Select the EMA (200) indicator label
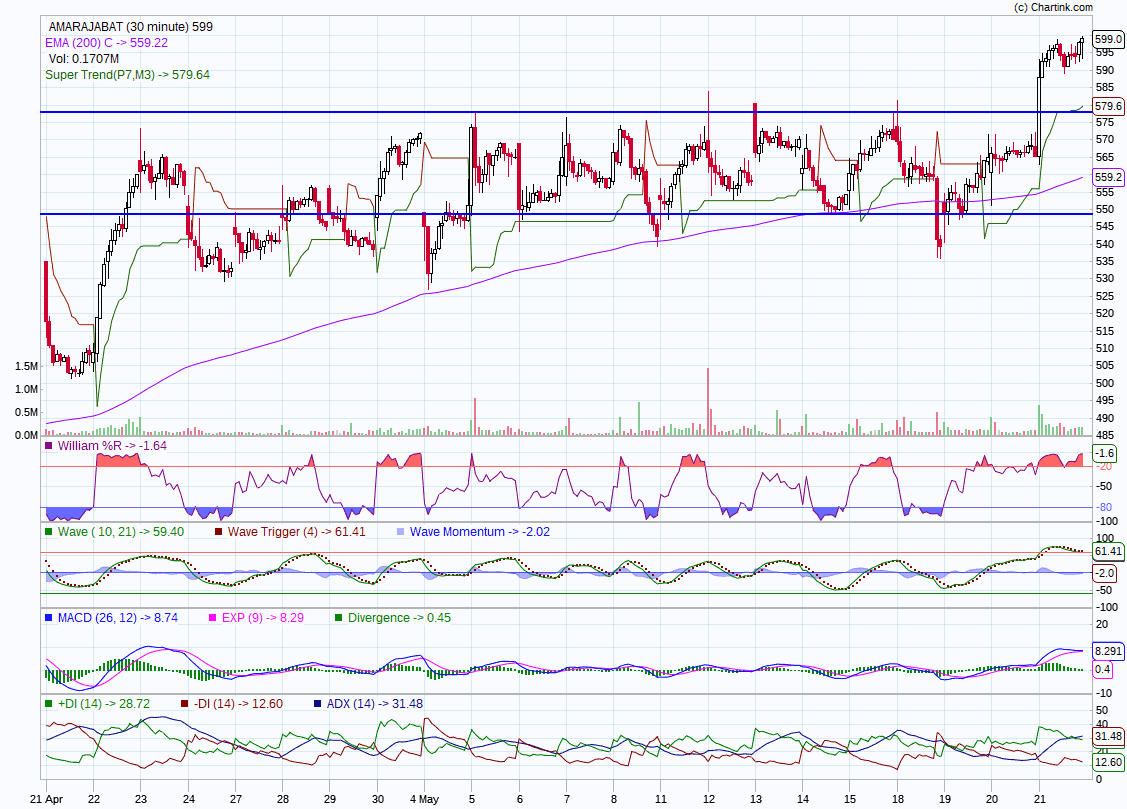1127x809 pixels. pyautogui.click(x=106, y=43)
